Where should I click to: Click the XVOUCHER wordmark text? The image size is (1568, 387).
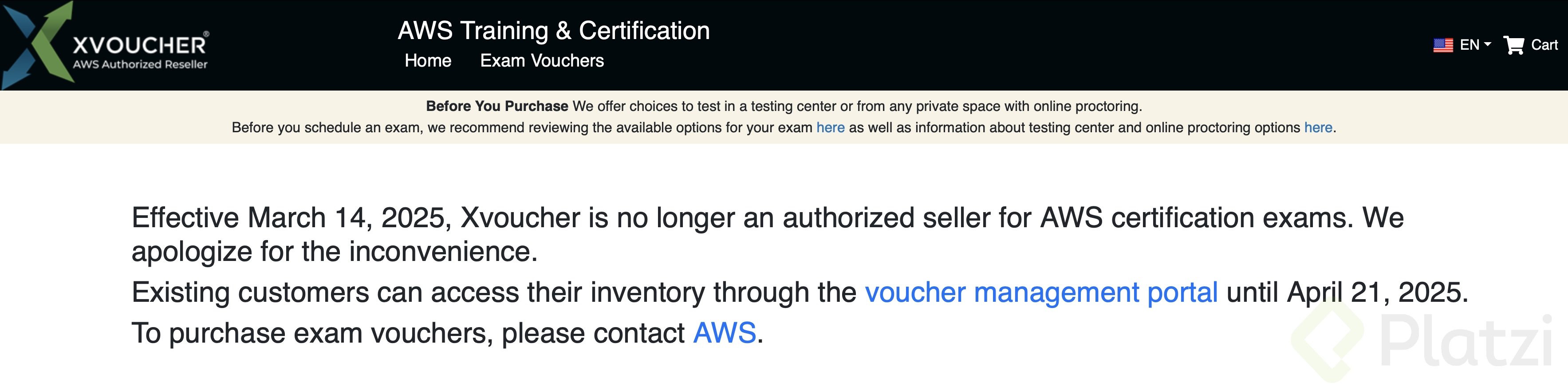point(139,45)
